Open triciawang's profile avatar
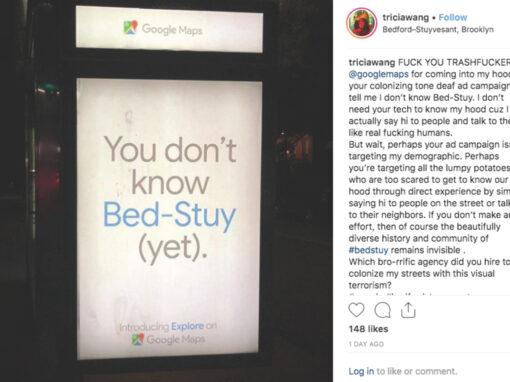 pyautogui.click(x=362, y=23)
